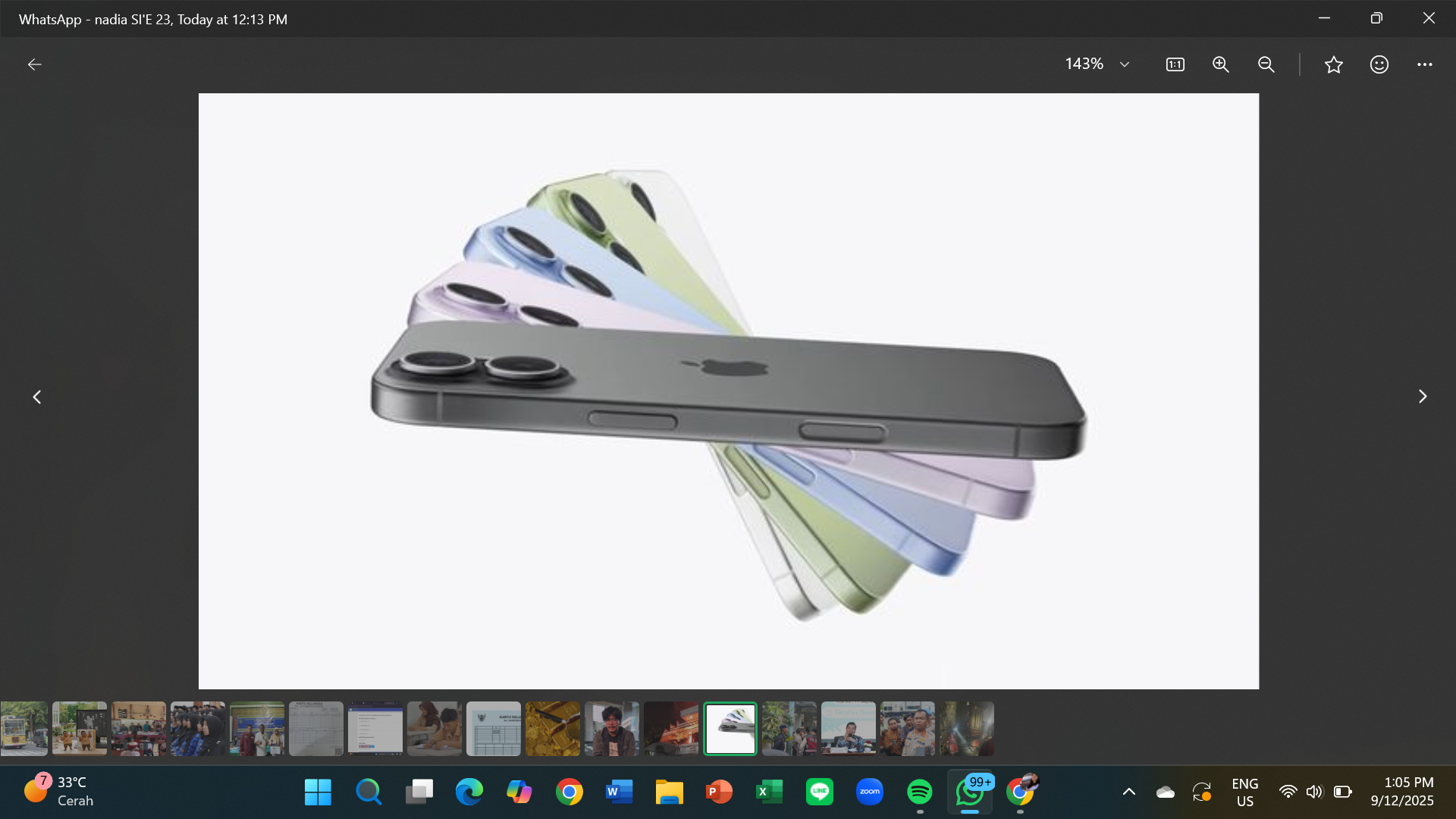Viewport: 1456px width, 819px height.
Task: Open Copilot from the taskbar
Action: coord(519,792)
